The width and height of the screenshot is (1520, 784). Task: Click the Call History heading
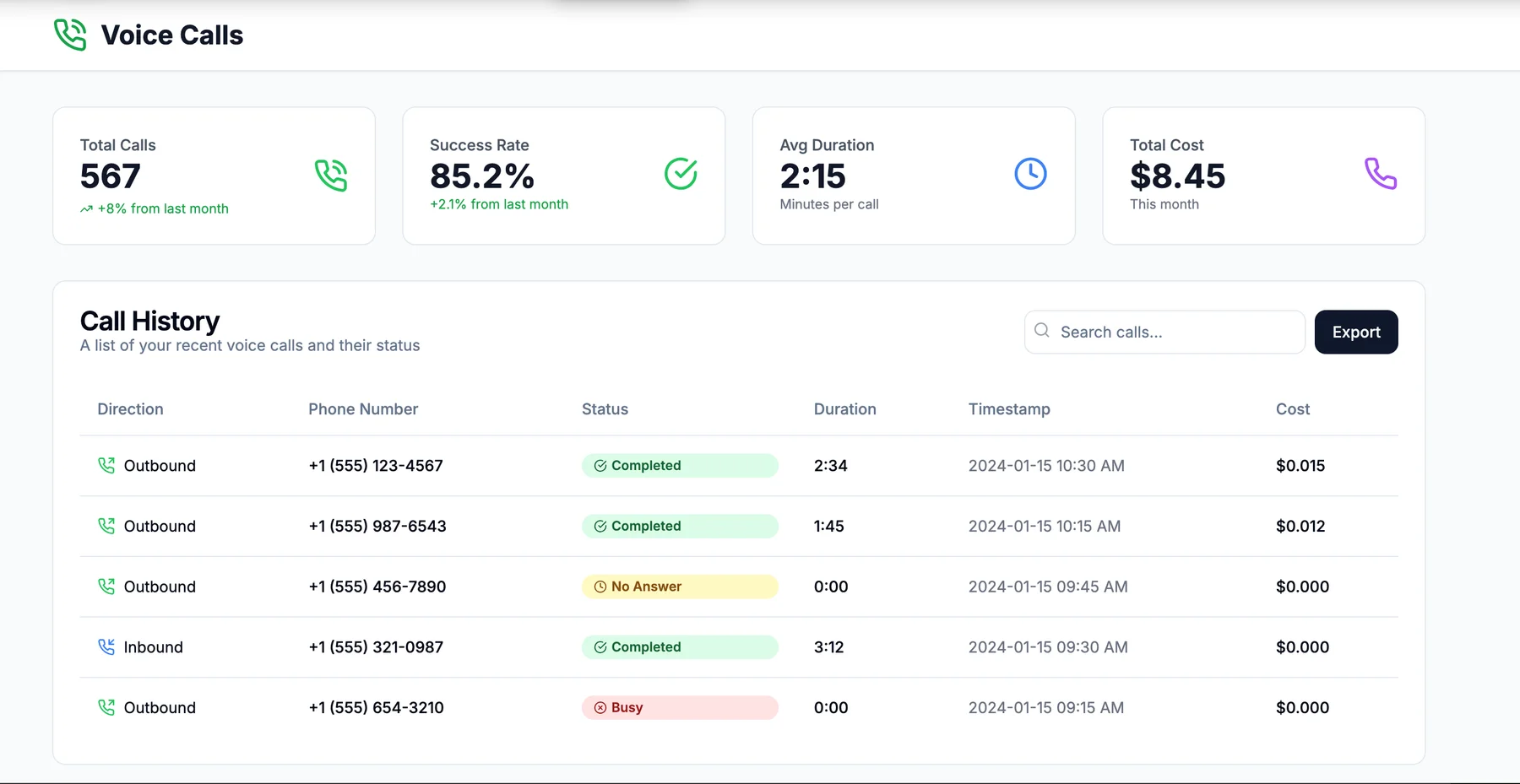point(149,321)
